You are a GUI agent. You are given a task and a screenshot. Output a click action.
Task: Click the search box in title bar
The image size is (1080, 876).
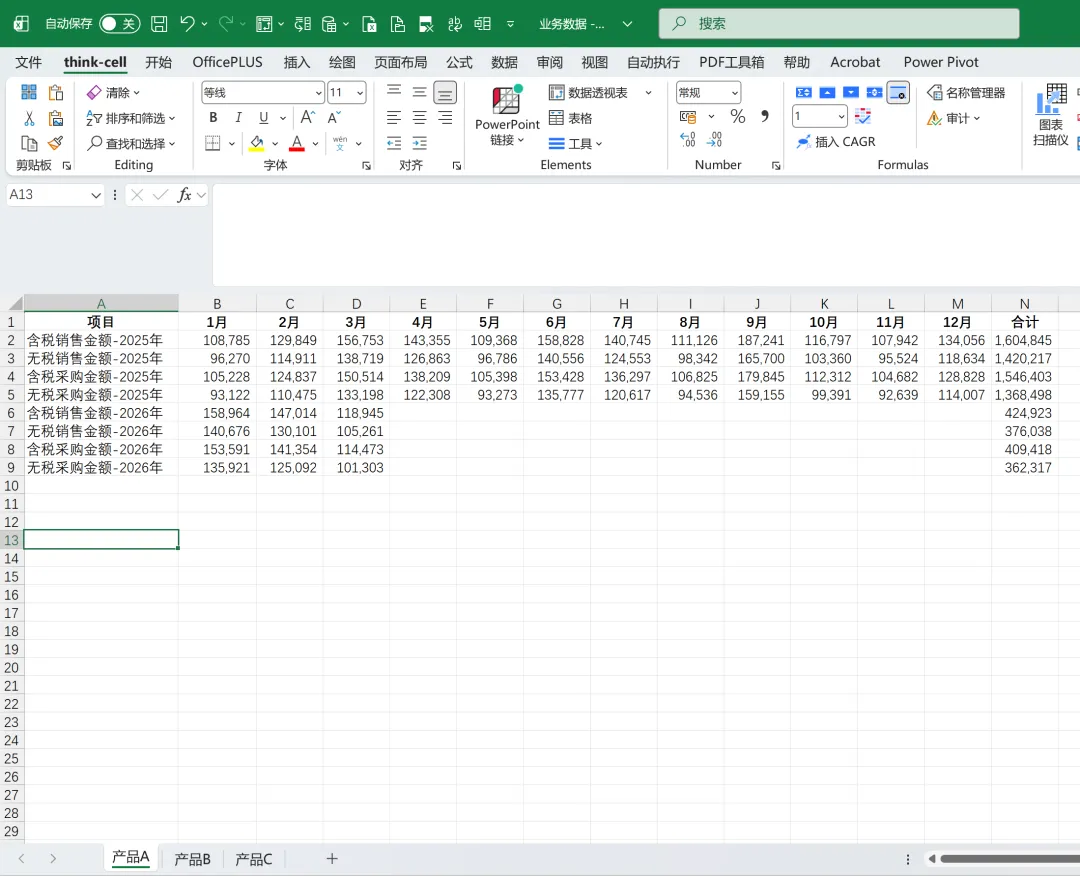tap(839, 24)
